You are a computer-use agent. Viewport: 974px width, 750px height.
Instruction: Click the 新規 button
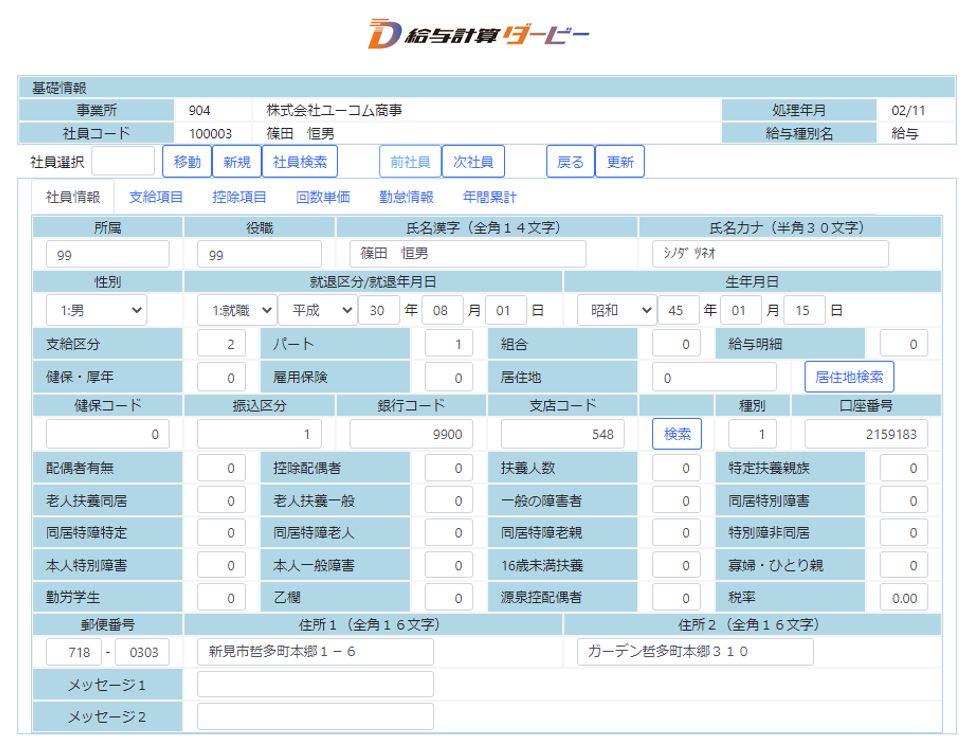[236, 161]
